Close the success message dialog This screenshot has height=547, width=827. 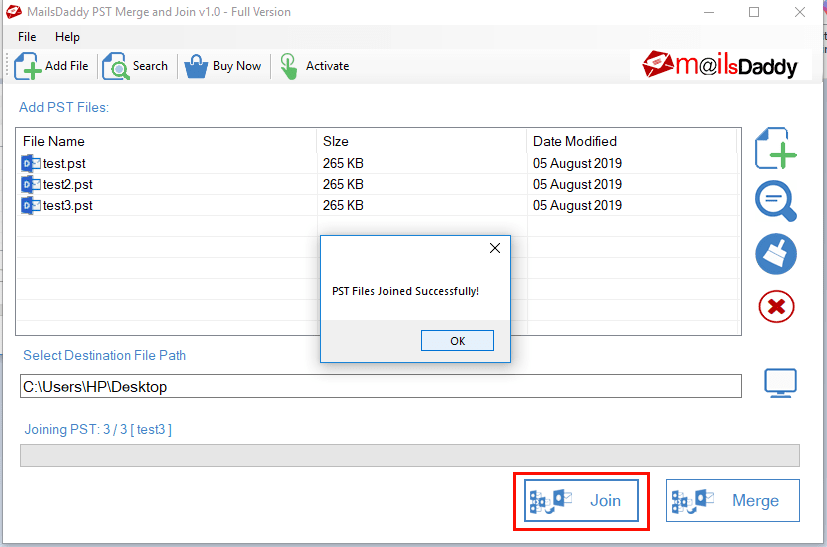click(x=495, y=248)
